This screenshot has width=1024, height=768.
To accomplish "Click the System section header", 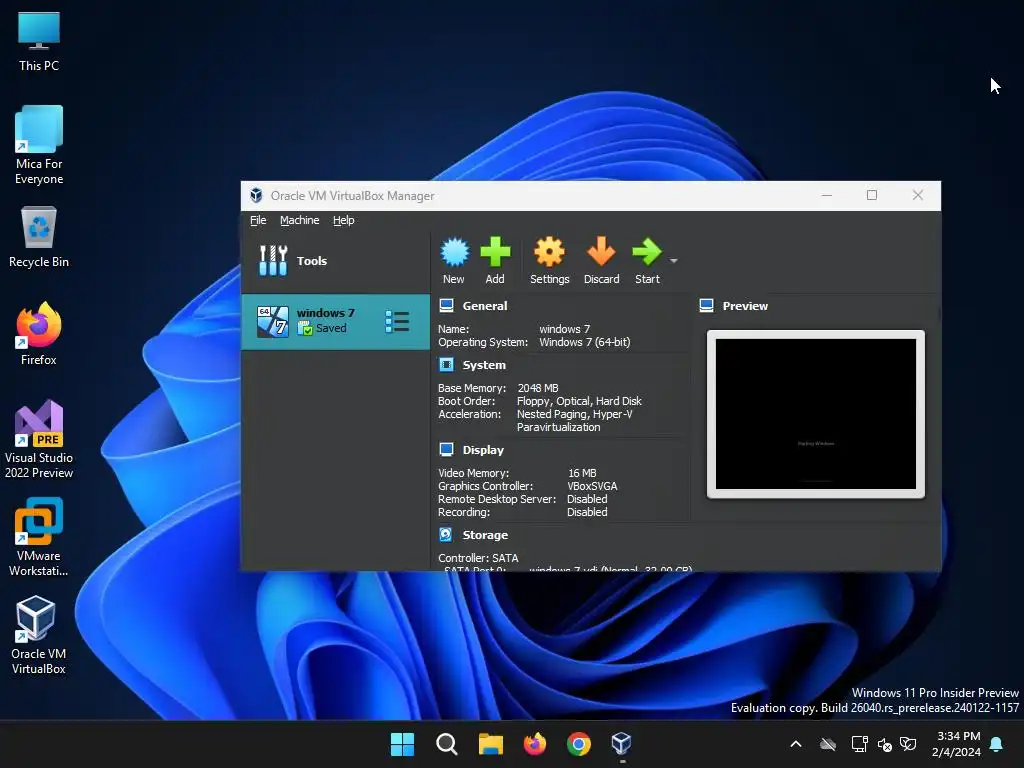I will (x=484, y=365).
